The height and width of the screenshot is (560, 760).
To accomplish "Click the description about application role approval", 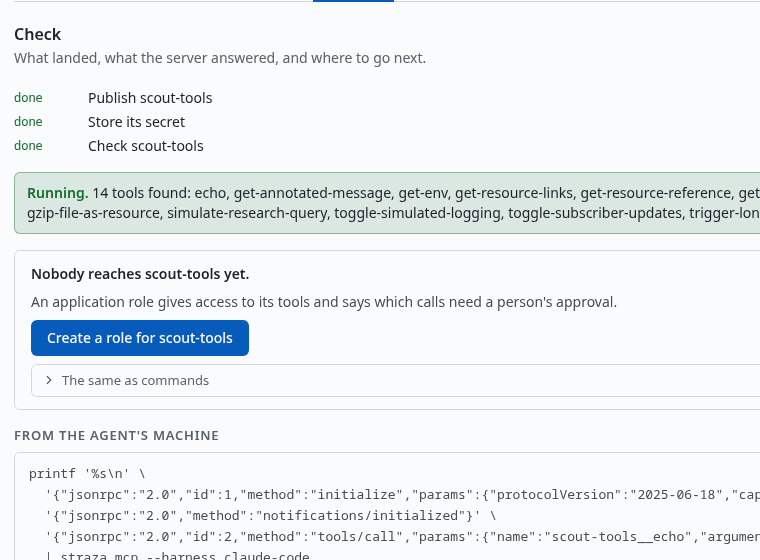I will (324, 302).
